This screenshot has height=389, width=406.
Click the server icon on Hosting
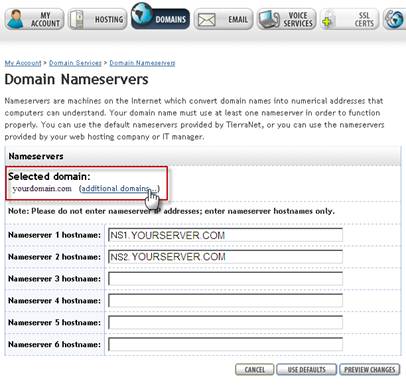click(77, 20)
